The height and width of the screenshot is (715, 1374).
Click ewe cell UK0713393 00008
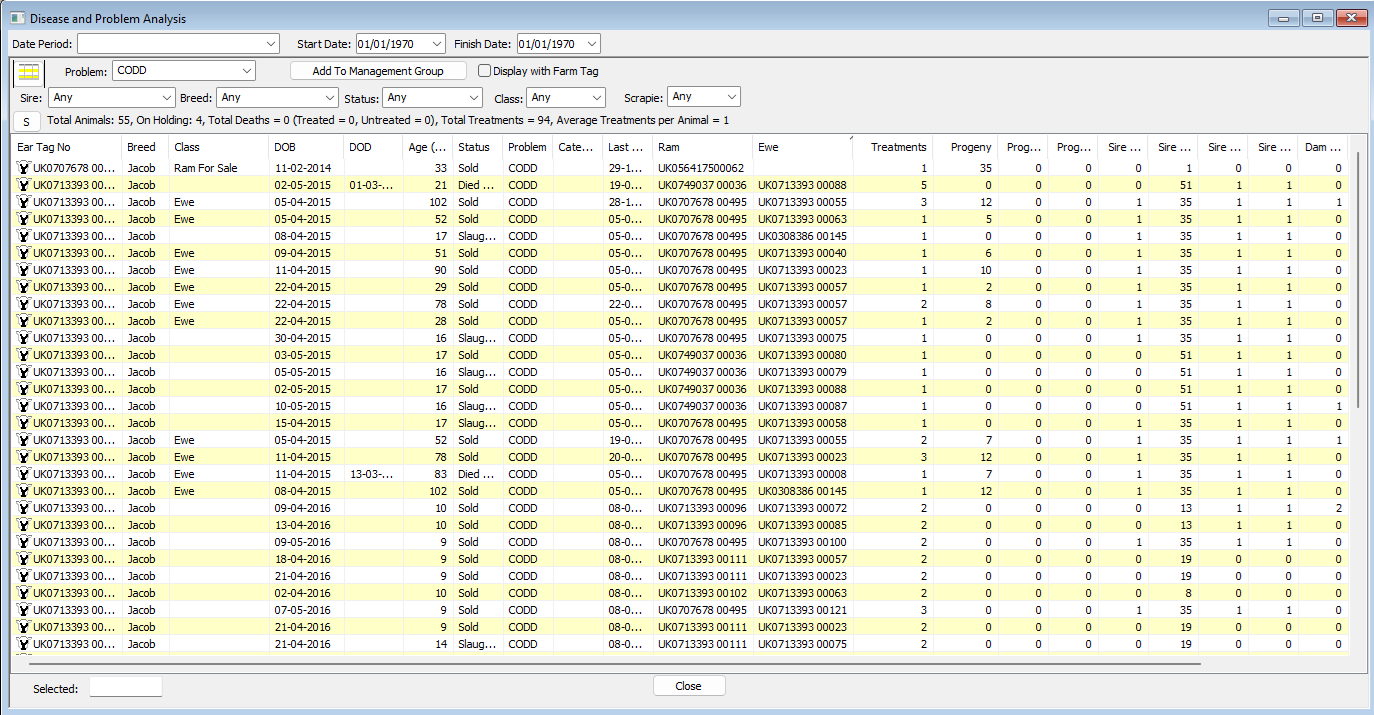pyautogui.click(x=802, y=474)
